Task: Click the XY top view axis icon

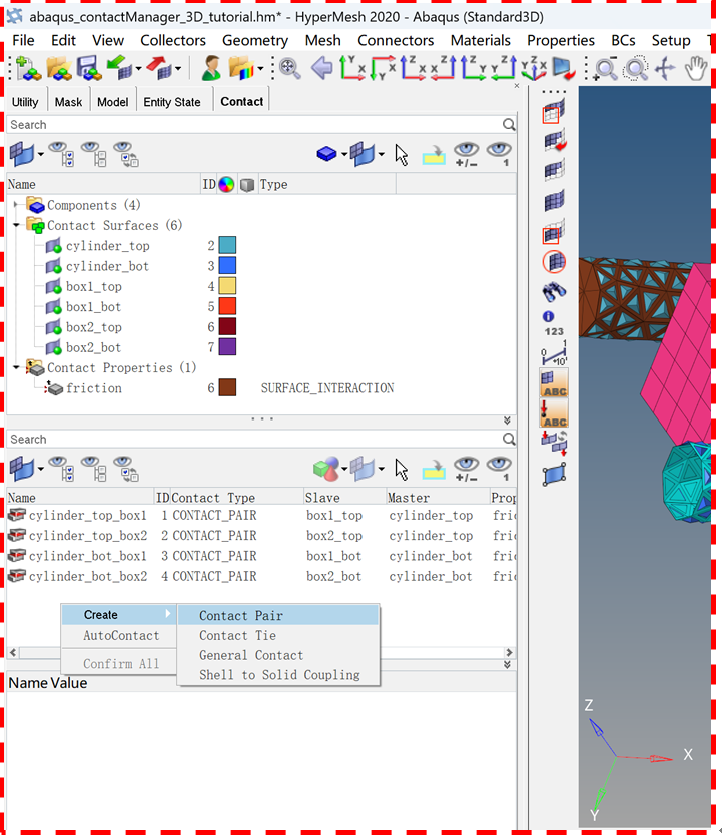Action: point(352,68)
